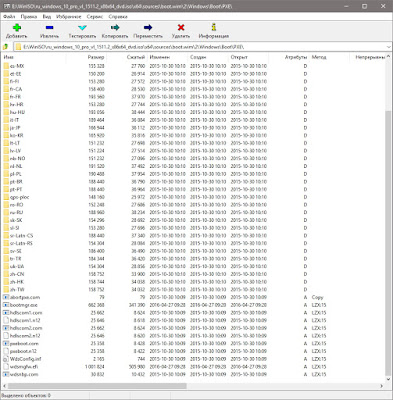
Task: Select the sv-SE folder name
Action: click(16, 251)
